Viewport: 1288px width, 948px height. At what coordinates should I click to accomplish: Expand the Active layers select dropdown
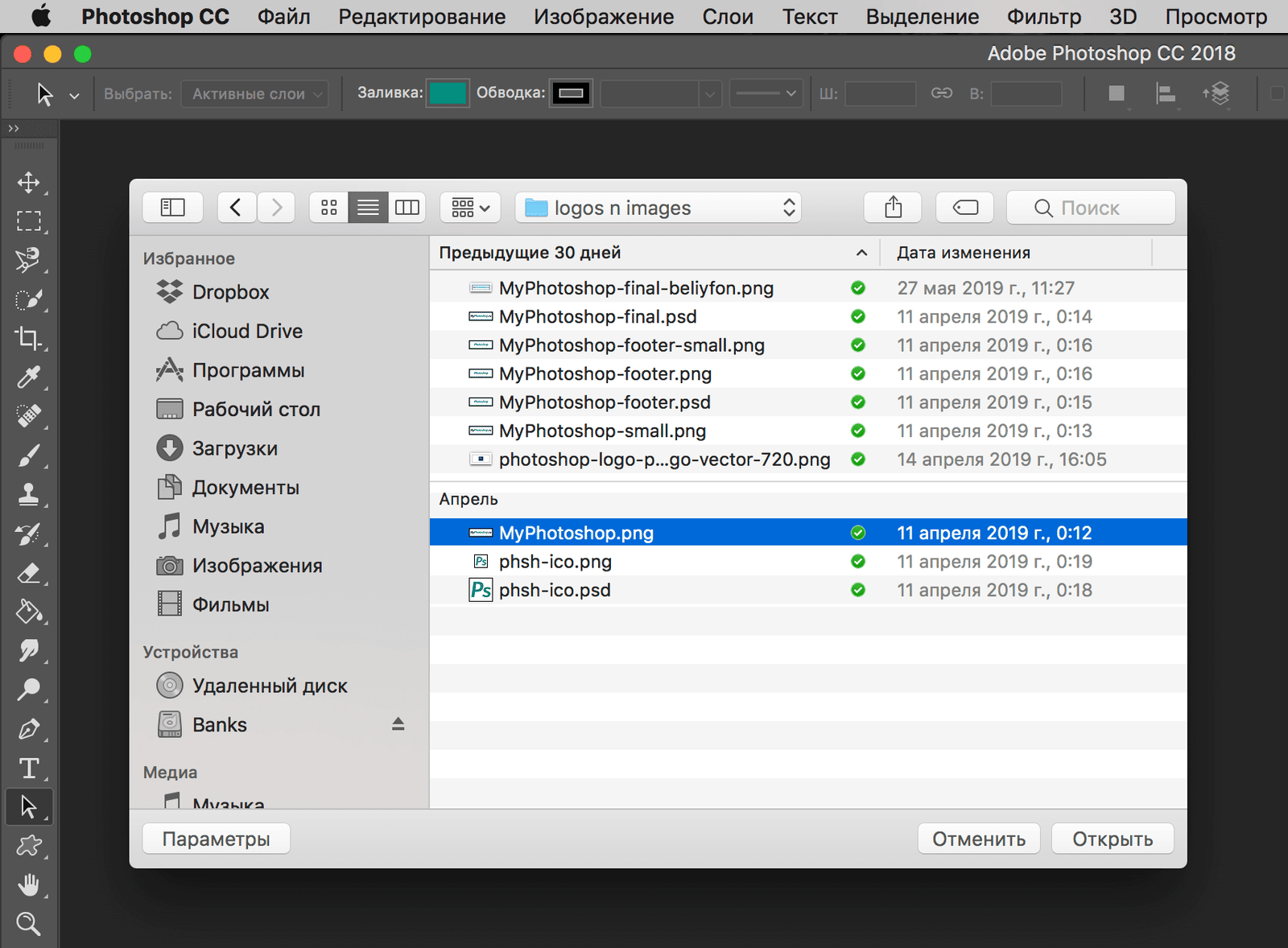click(x=254, y=94)
